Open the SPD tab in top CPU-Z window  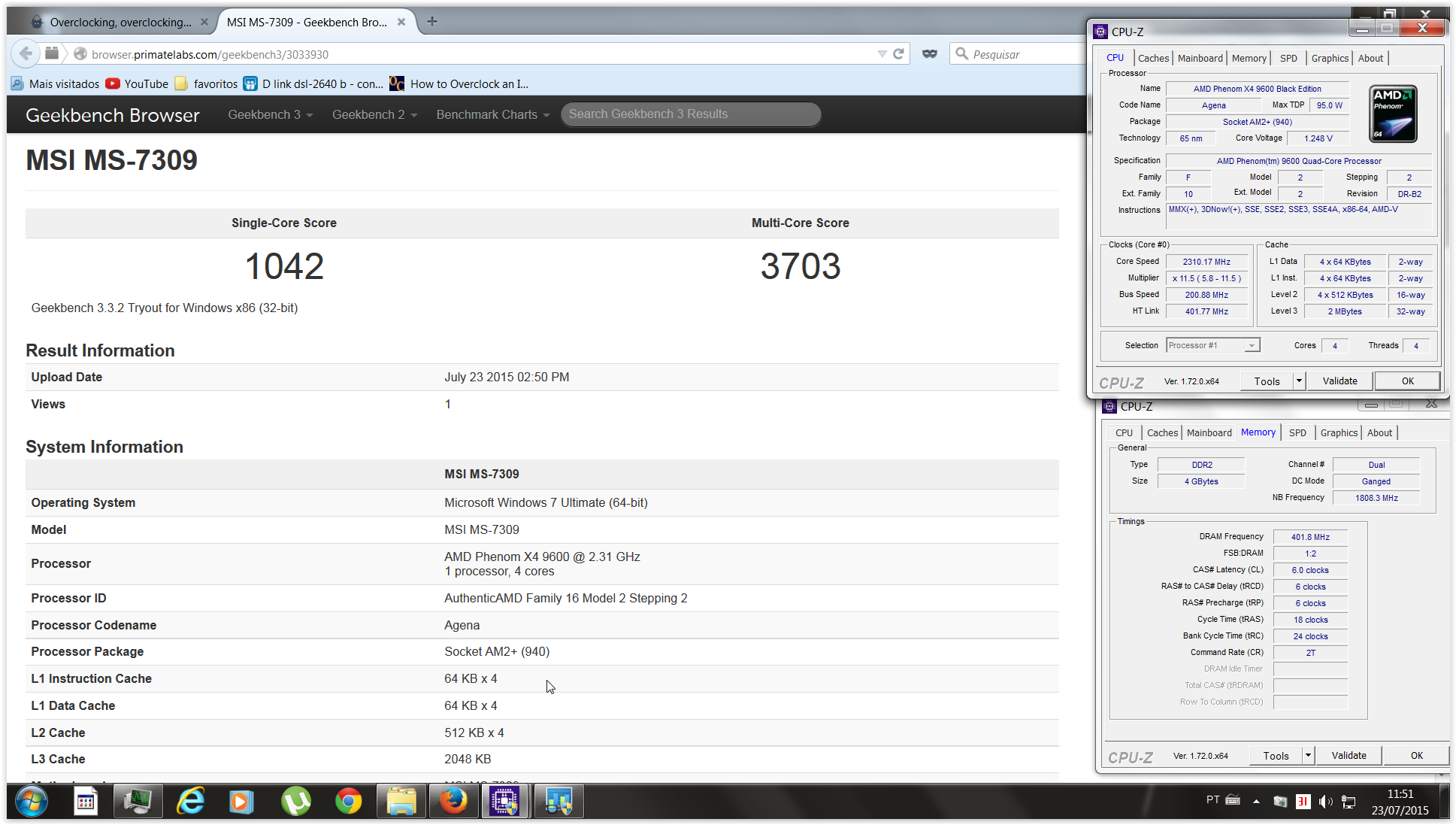[1288, 58]
